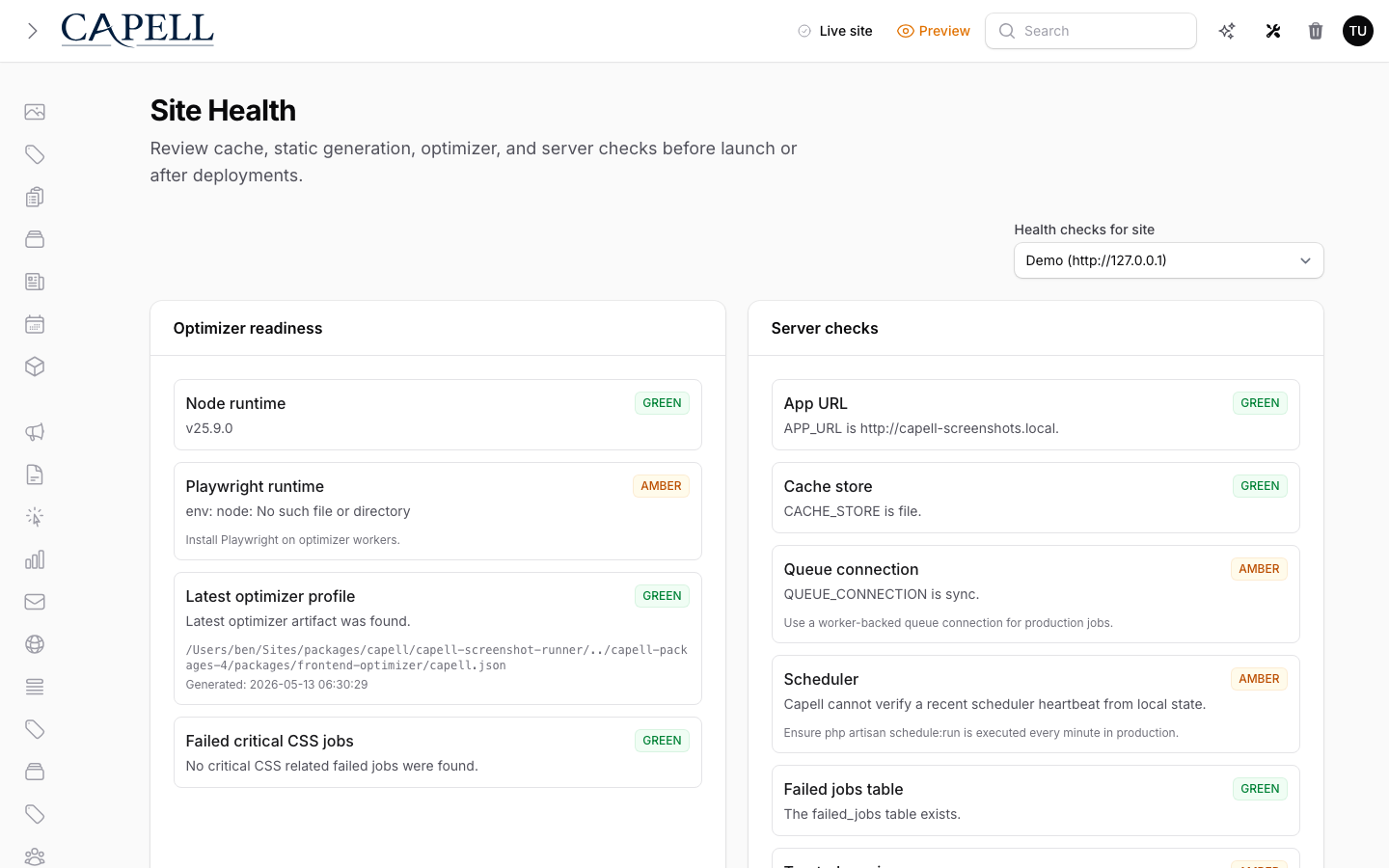Click 'QUEUE_CONNECTION is sync.' text
Viewport: 1389px width, 868px height.
[x=882, y=594]
